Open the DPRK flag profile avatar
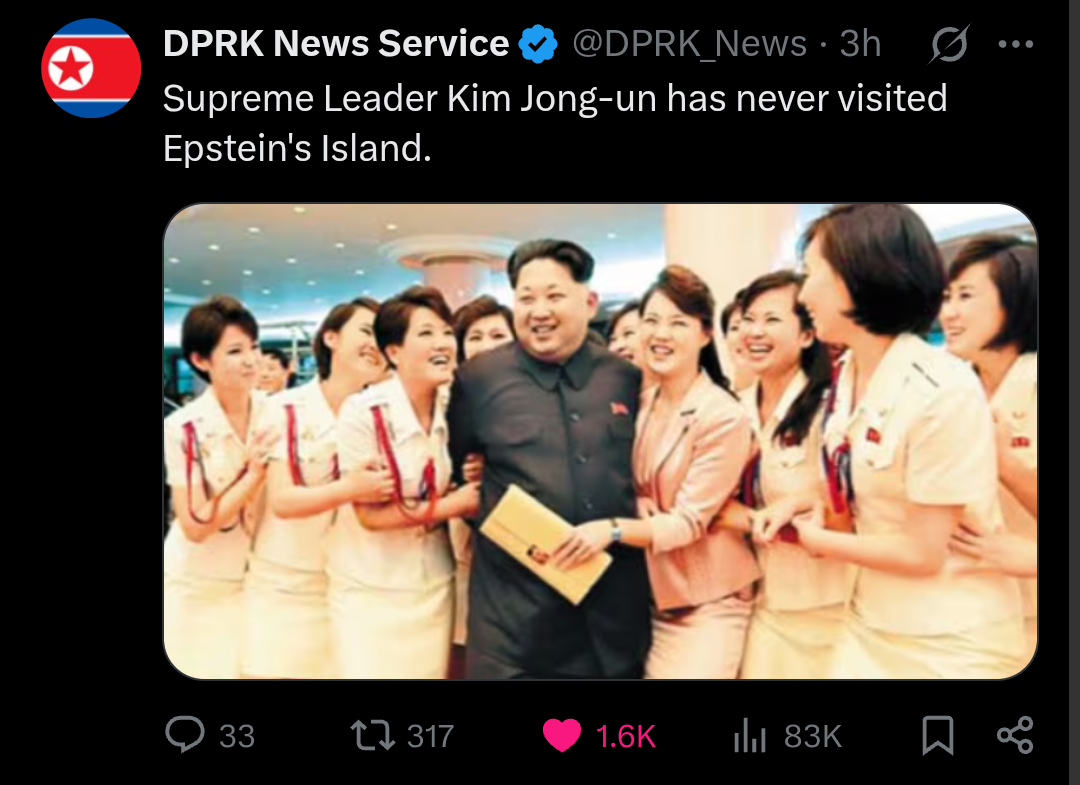The width and height of the screenshot is (1080, 785). 91,68
